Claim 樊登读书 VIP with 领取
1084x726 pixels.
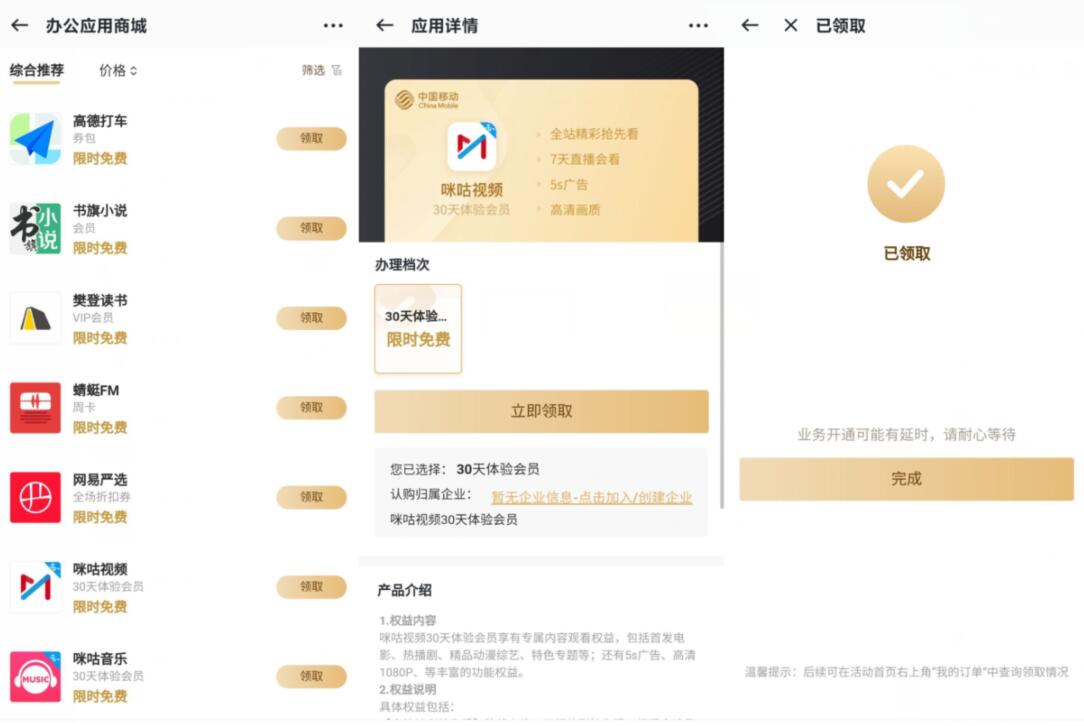click(311, 318)
